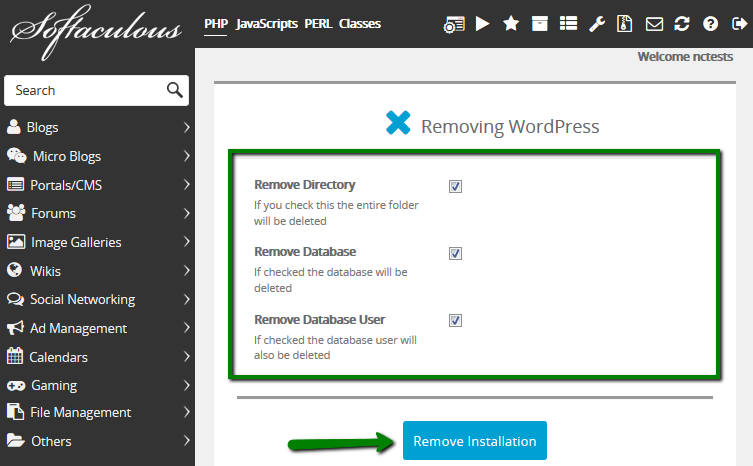Click the wrench settings icon
Image resolution: width=753 pixels, height=466 pixels.
597,24
